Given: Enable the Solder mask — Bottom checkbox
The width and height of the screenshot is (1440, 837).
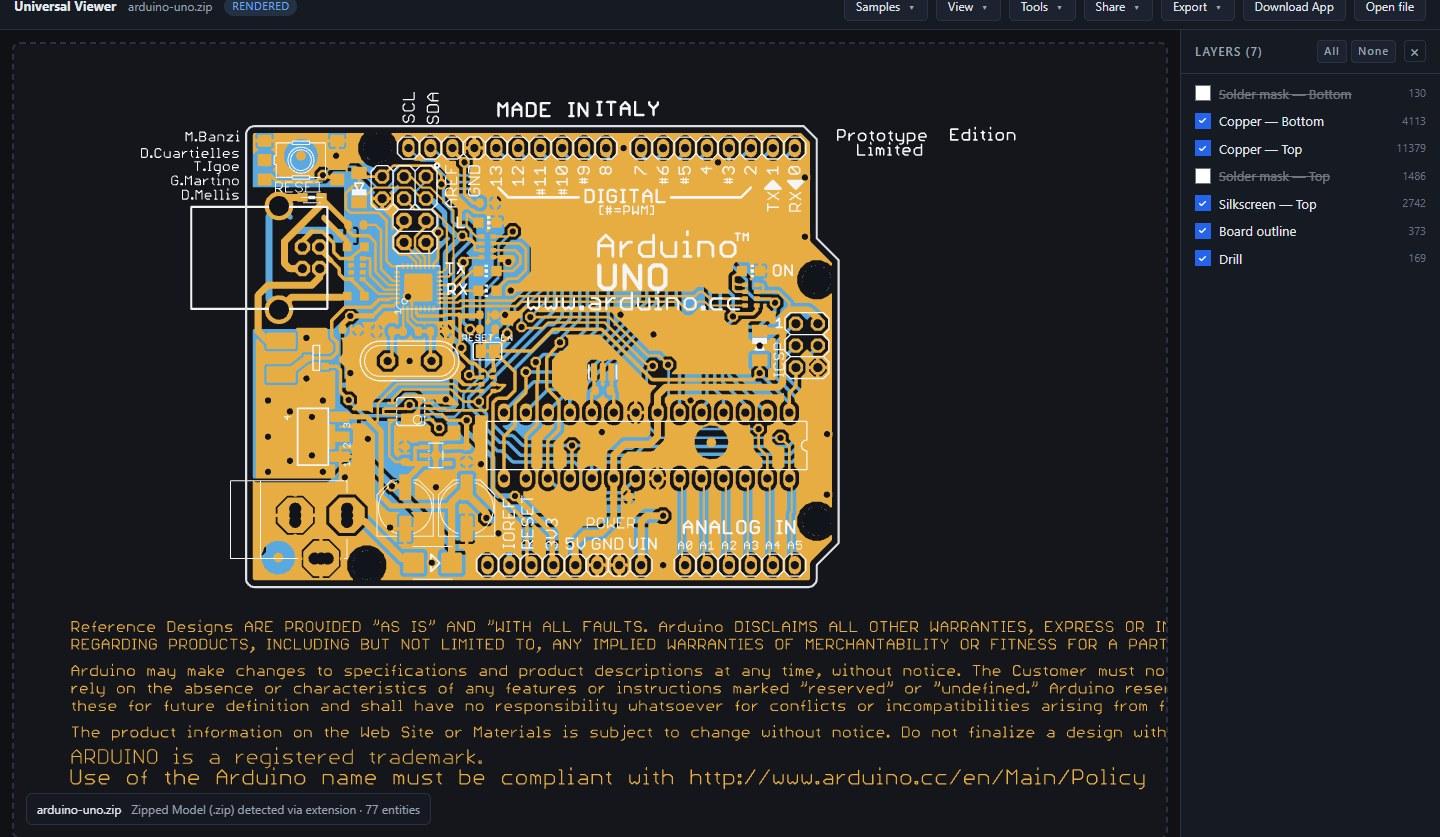Looking at the screenshot, I should coord(1203,93).
